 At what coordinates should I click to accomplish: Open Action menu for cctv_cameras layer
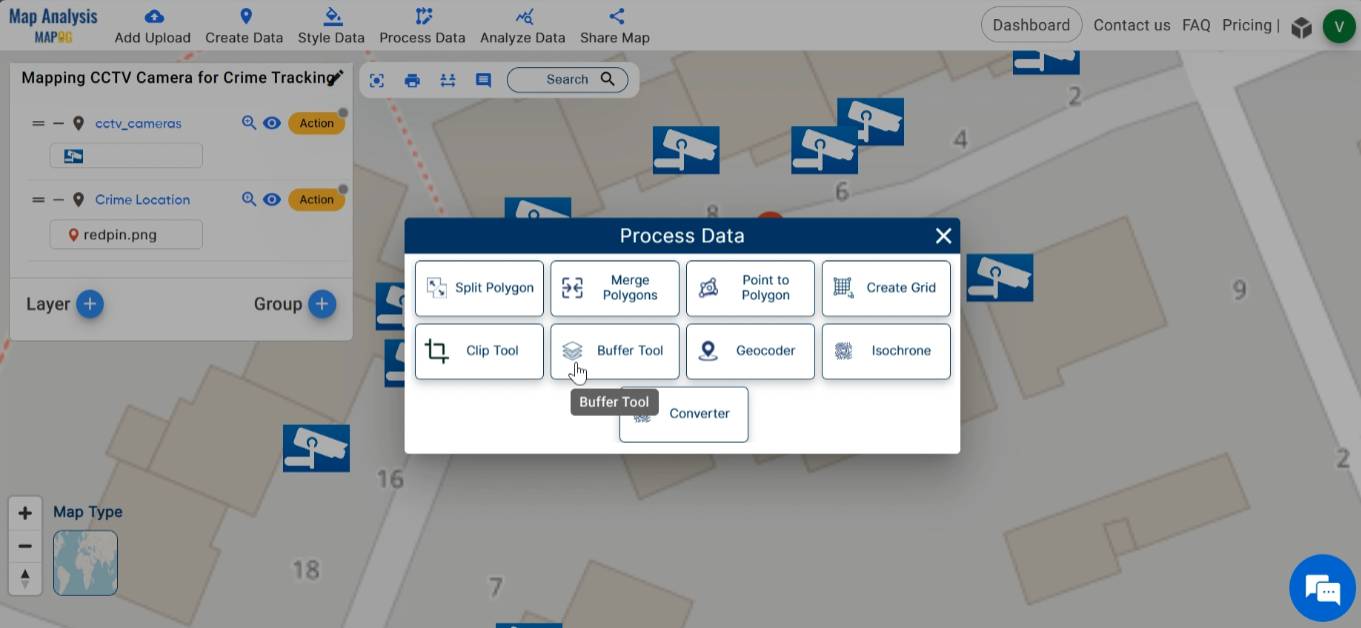coord(316,123)
